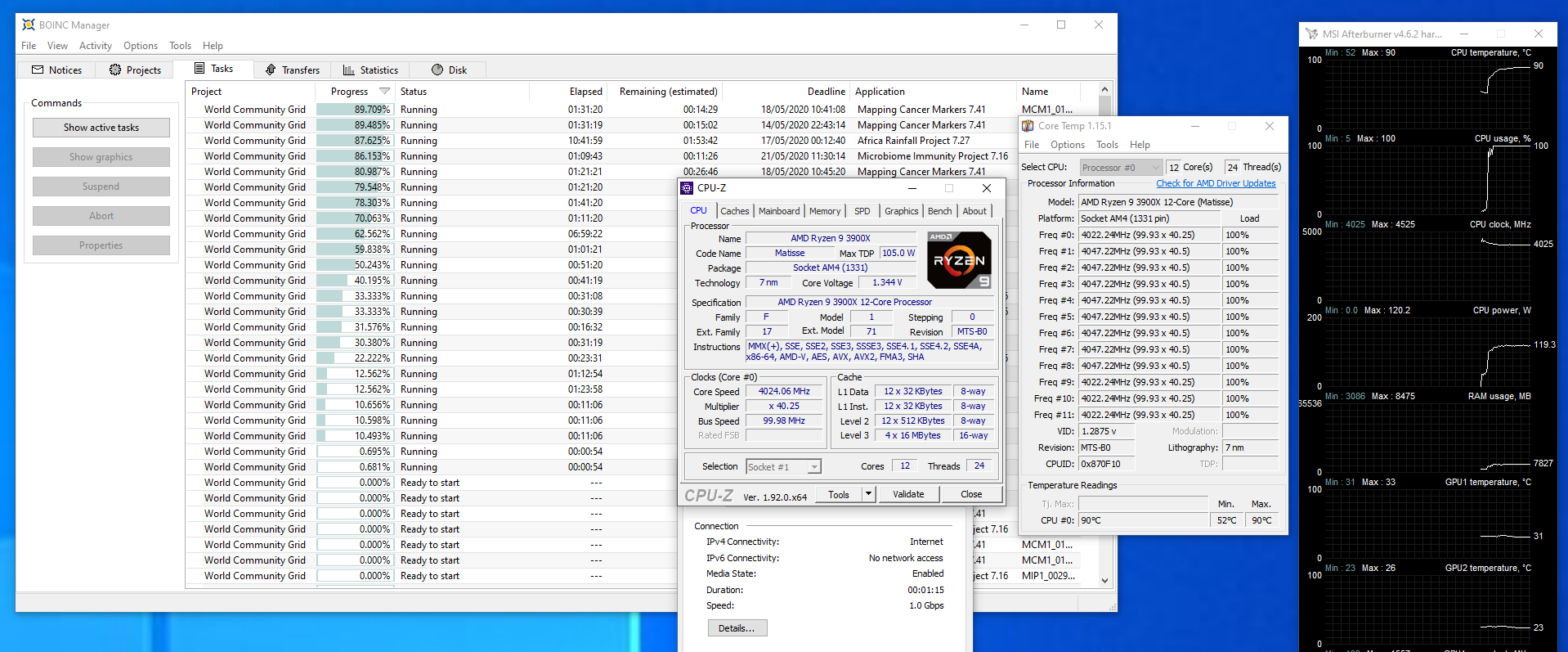1568x652 pixels.
Task: Click the Tools button in CPU-Z
Action: point(839,495)
